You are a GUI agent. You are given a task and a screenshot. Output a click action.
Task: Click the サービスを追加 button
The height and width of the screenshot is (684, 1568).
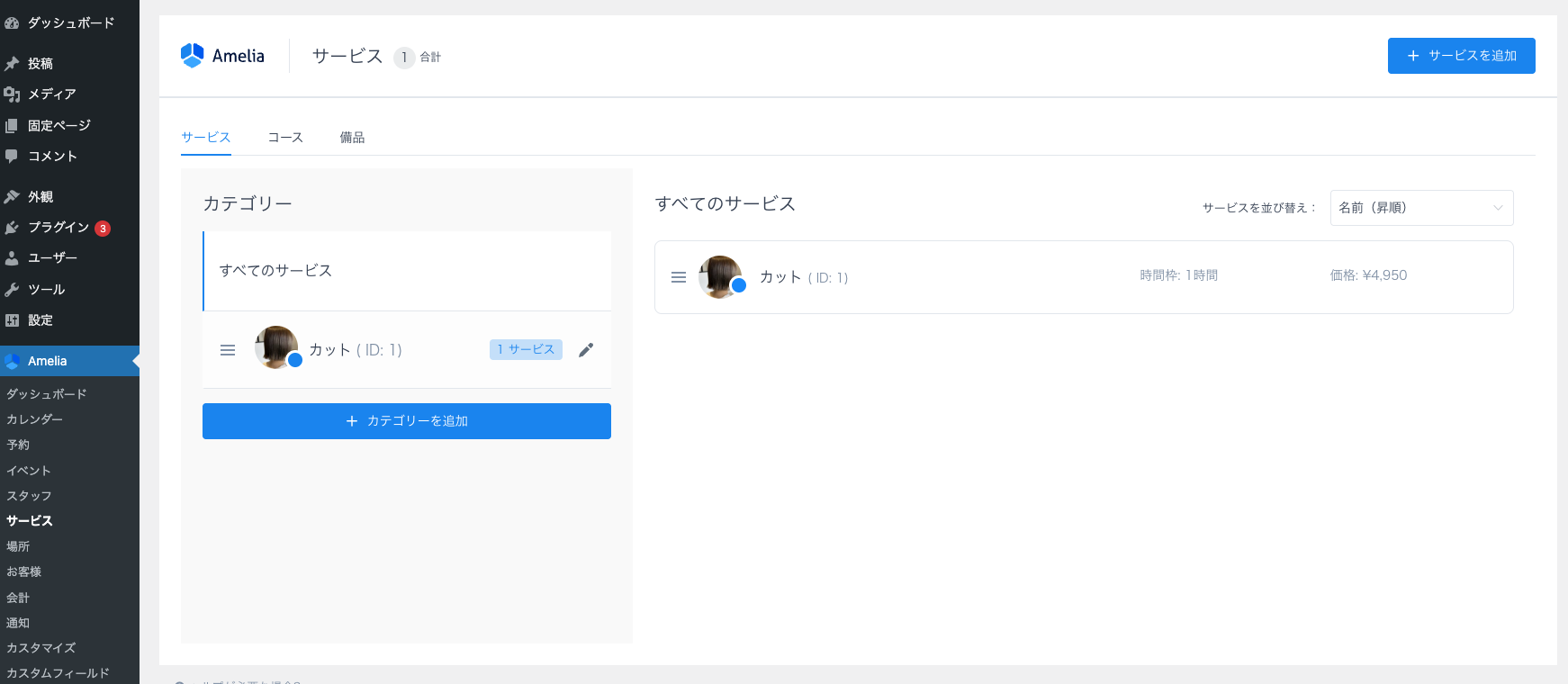point(1461,56)
